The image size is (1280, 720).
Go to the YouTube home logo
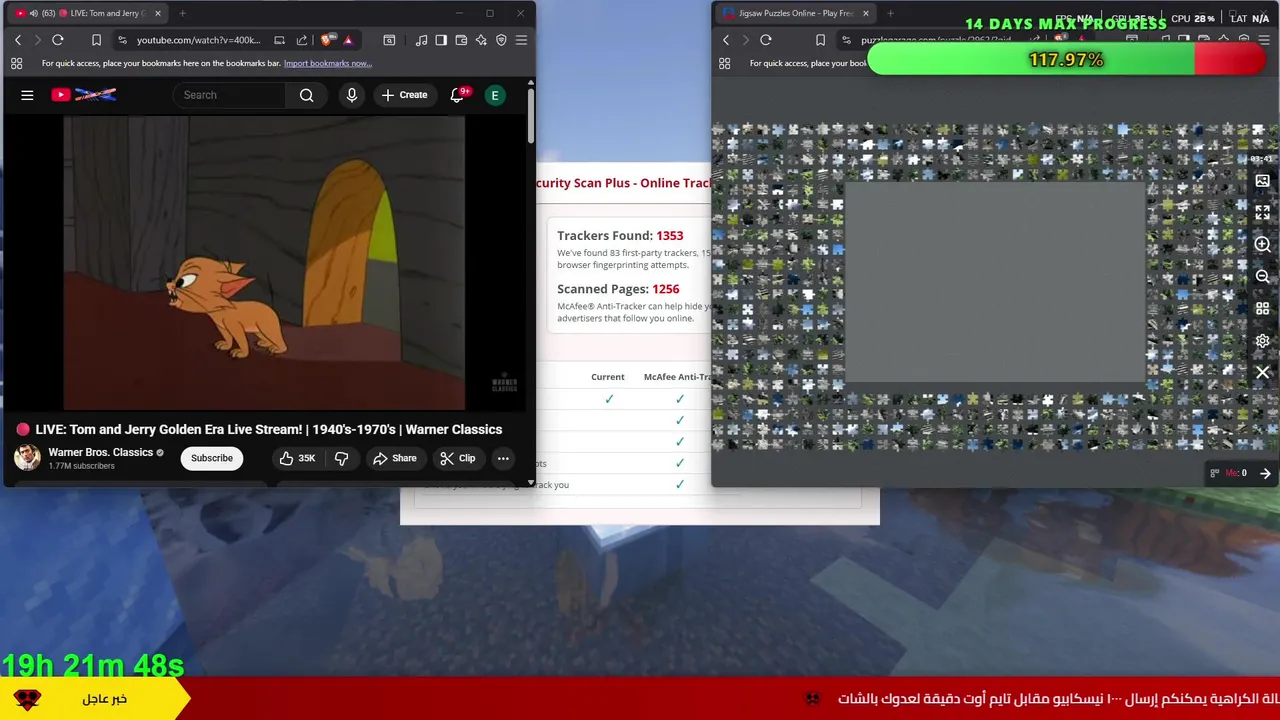coord(84,95)
